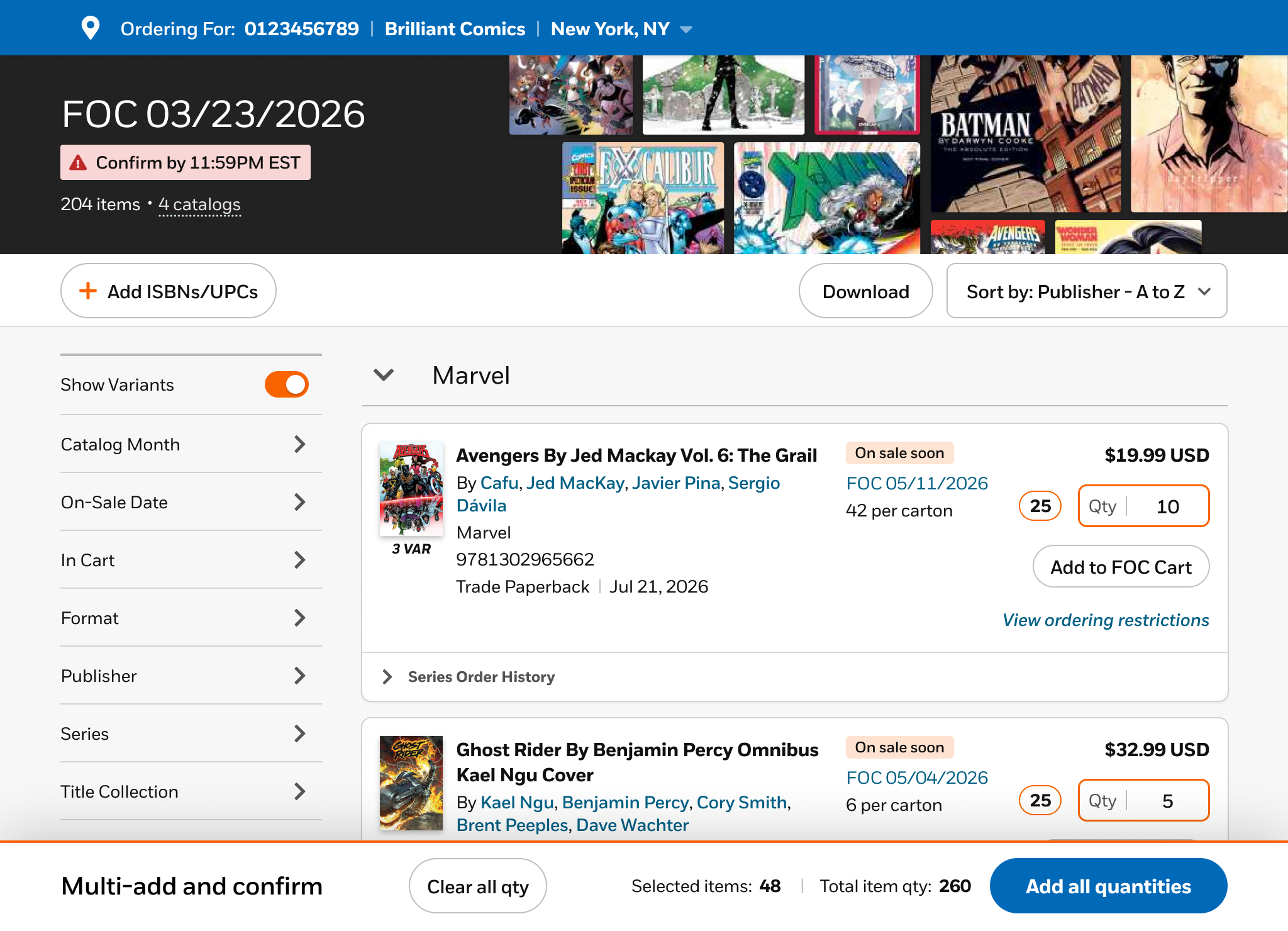The height and width of the screenshot is (931, 1288).
Task: Click the plus icon on Add ISBNs/UPCs
Action: pos(88,291)
